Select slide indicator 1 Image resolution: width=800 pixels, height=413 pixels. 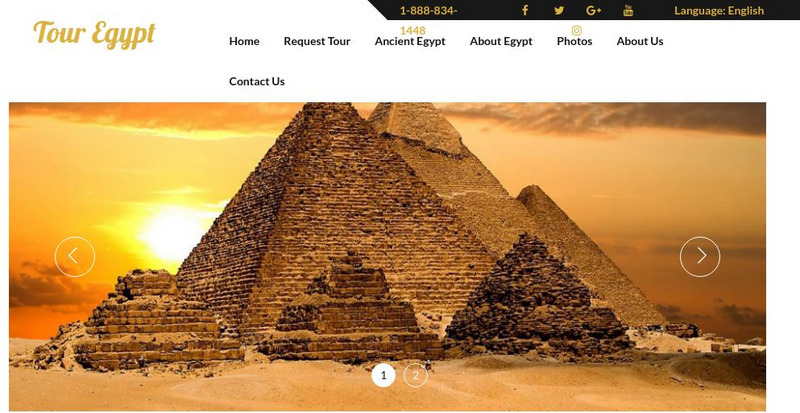point(383,376)
